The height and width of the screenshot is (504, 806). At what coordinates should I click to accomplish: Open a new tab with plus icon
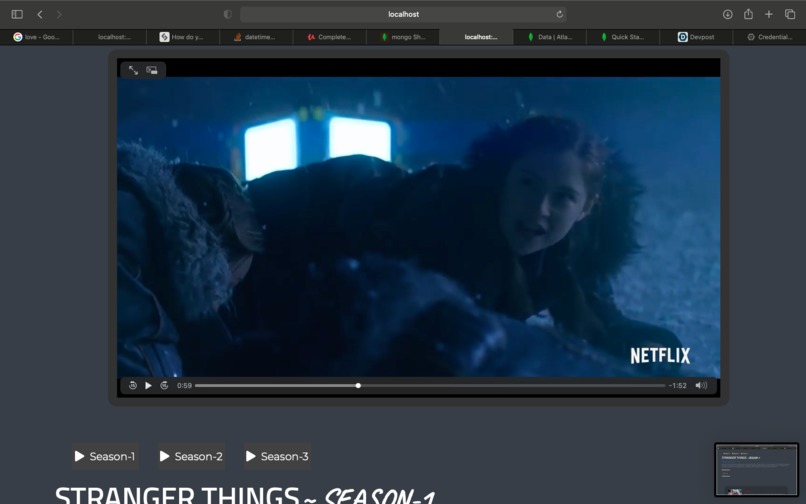coord(768,14)
